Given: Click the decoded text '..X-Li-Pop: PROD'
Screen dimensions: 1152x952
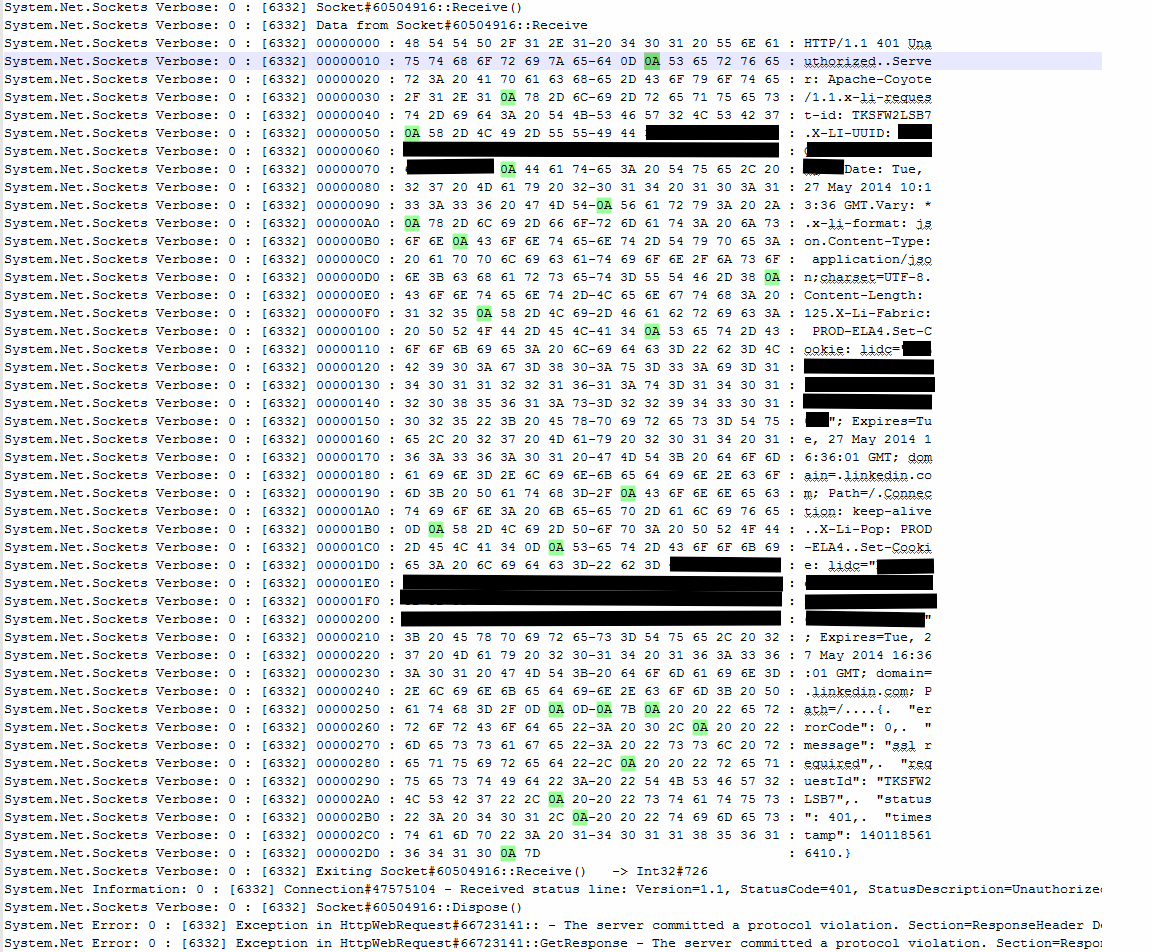Looking at the screenshot, I should coord(867,529).
